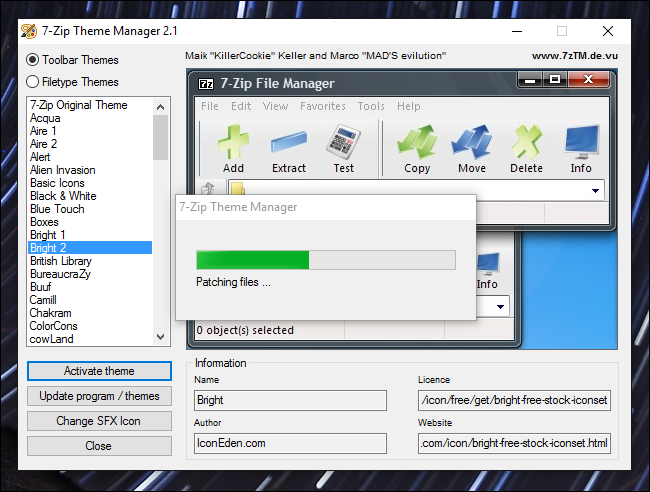650x492 pixels.
Task: Click the Test calculator icon
Action: pyautogui.click(x=344, y=142)
